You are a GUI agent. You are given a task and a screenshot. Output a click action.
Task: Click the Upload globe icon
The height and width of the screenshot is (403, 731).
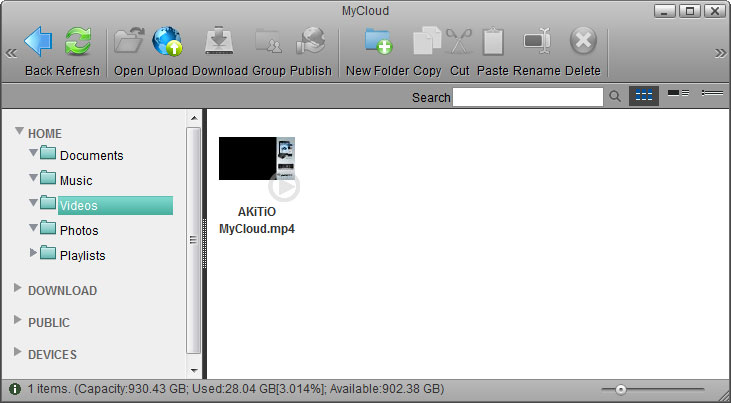[167, 43]
